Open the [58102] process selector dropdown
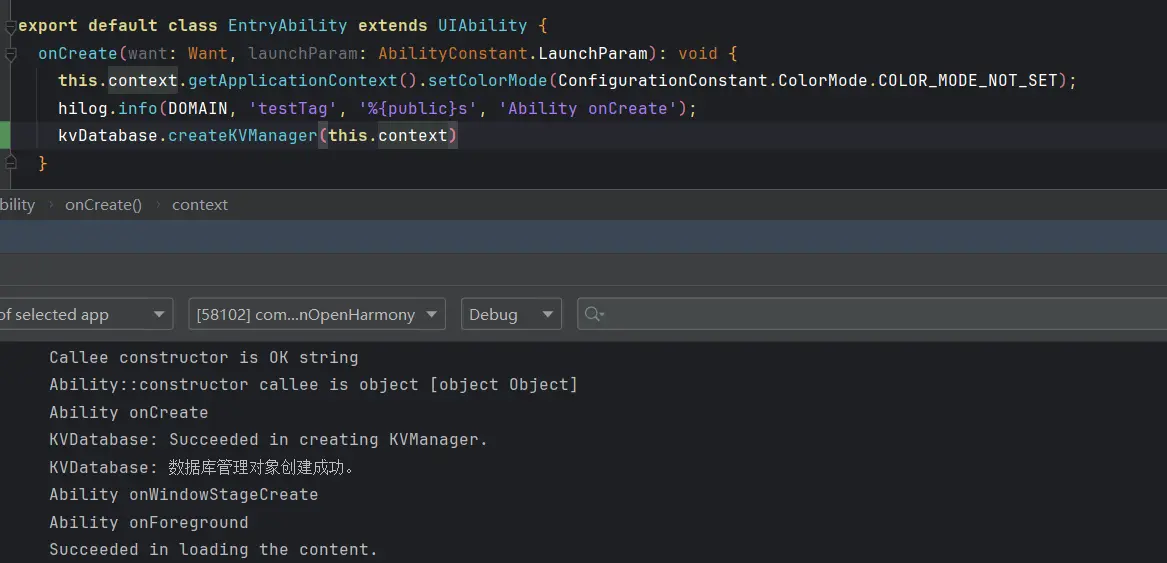 (316, 314)
